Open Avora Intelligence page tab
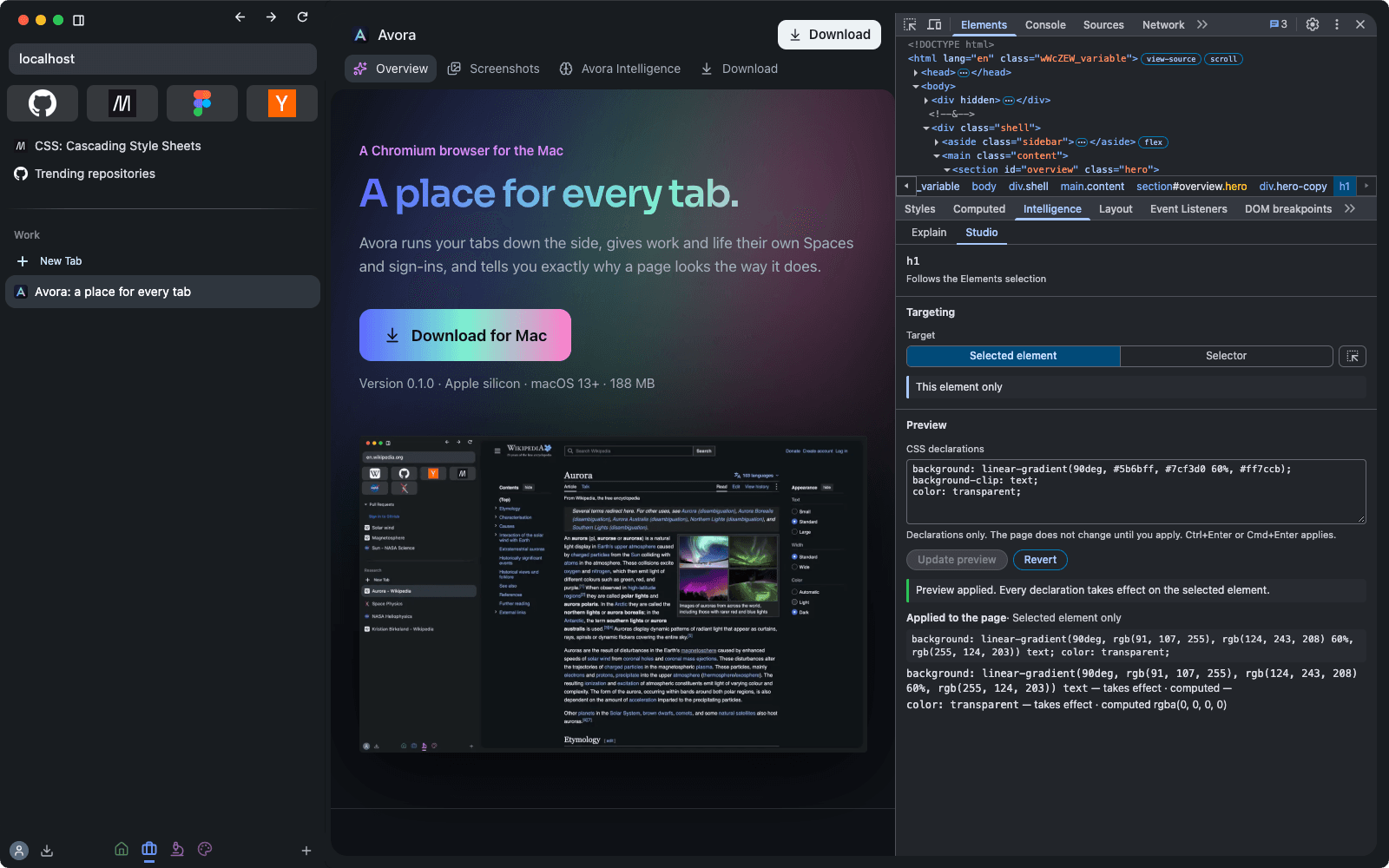Screen dimensions: 1389x868 pos(620,69)
